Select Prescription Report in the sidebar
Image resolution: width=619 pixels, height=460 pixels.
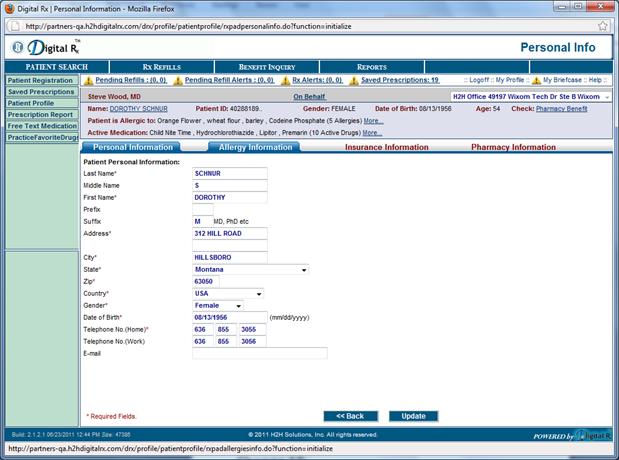(x=39, y=114)
